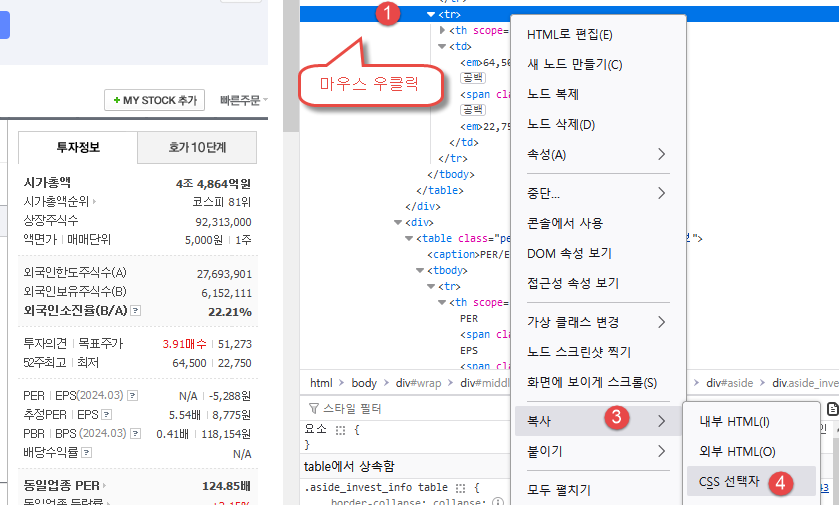Select 노드 복제 menu entry
839x505 pixels.
pos(598,95)
